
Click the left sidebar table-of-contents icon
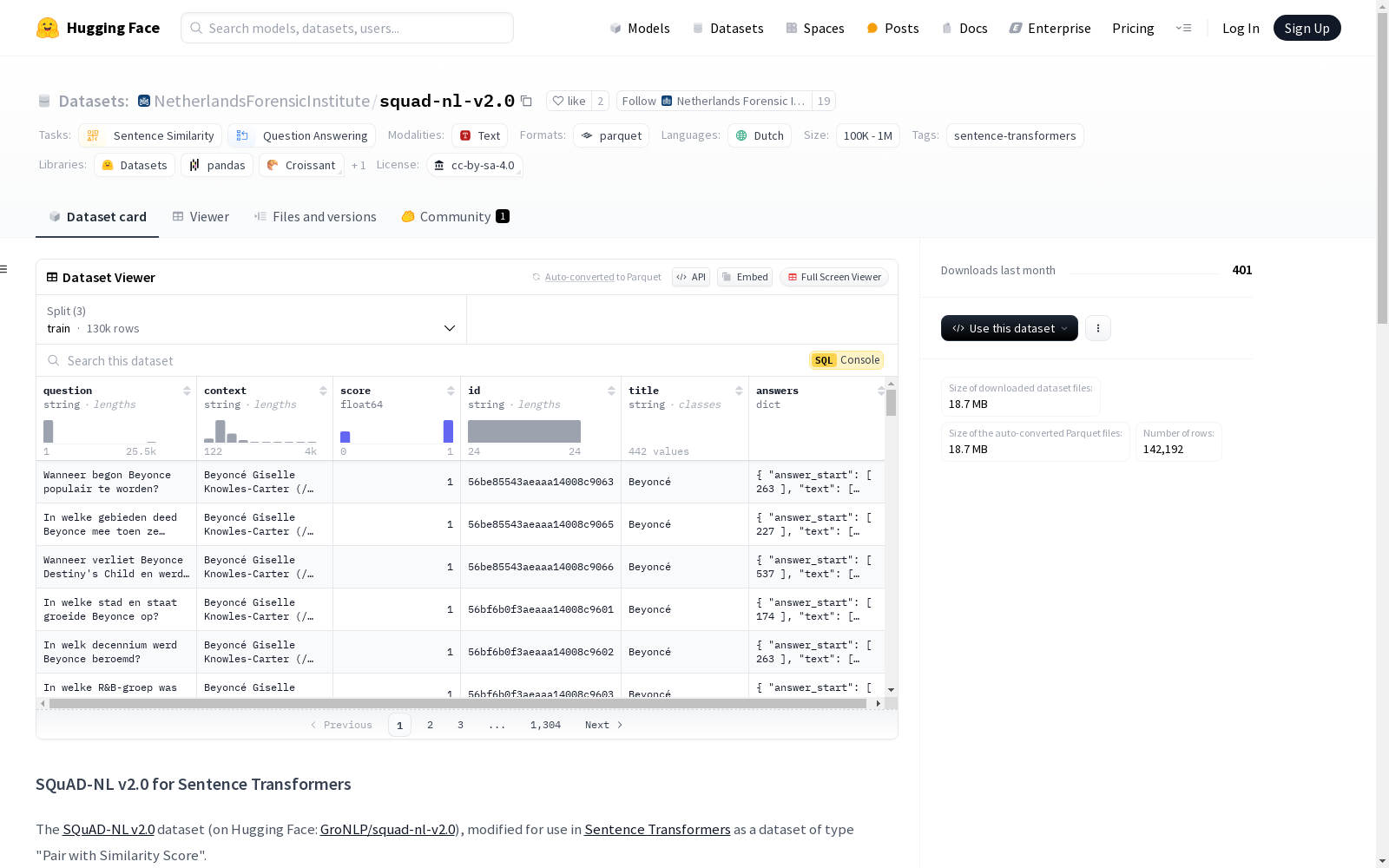click(x=4, y=269)
